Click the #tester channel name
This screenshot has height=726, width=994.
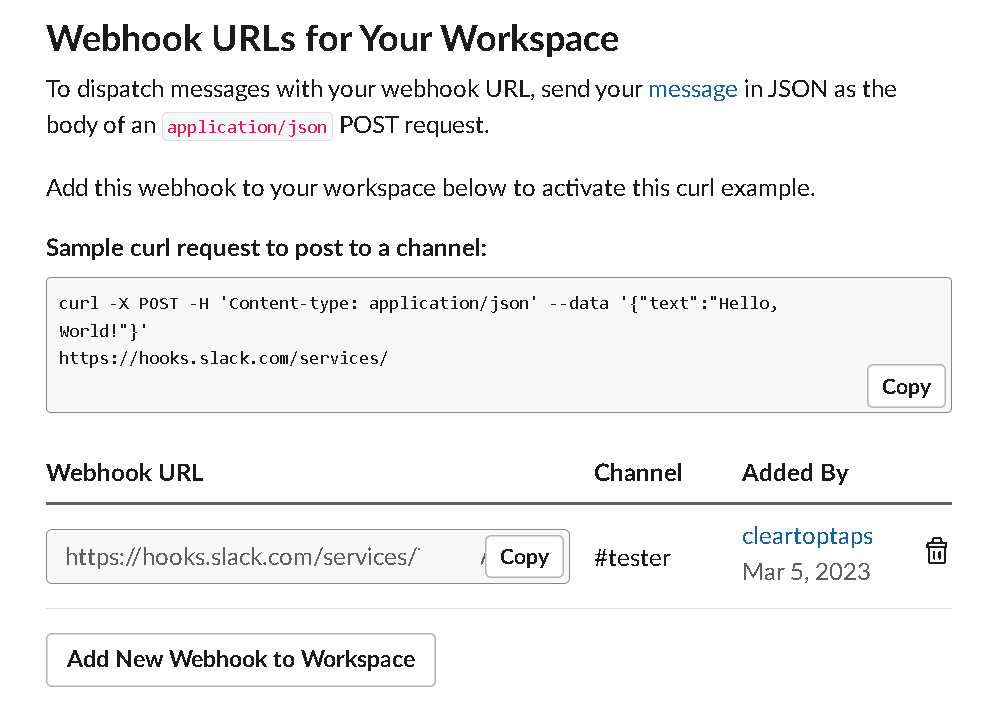tap(632, 558)
